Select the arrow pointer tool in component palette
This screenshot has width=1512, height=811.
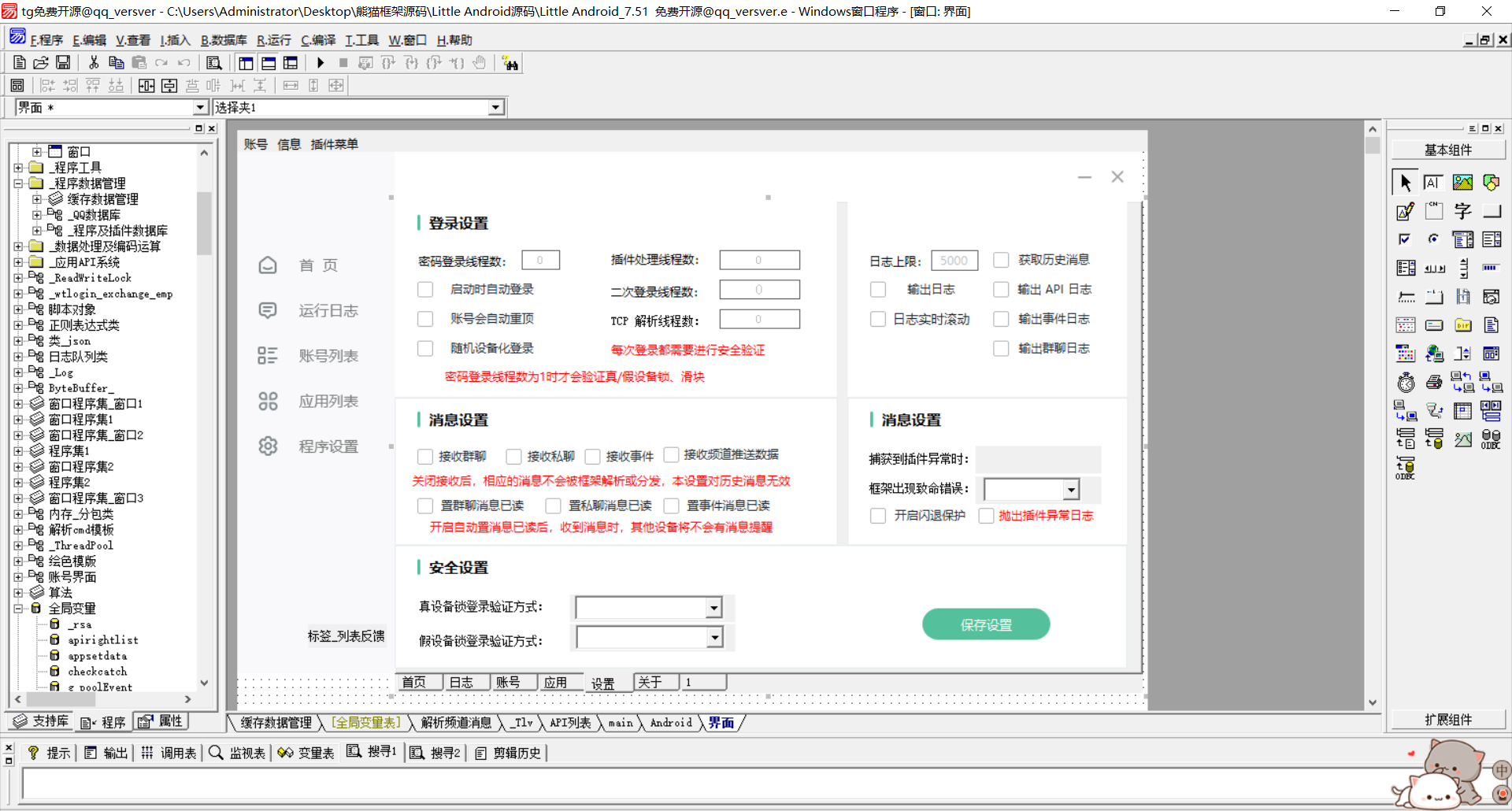click(x=1405, y=183)
